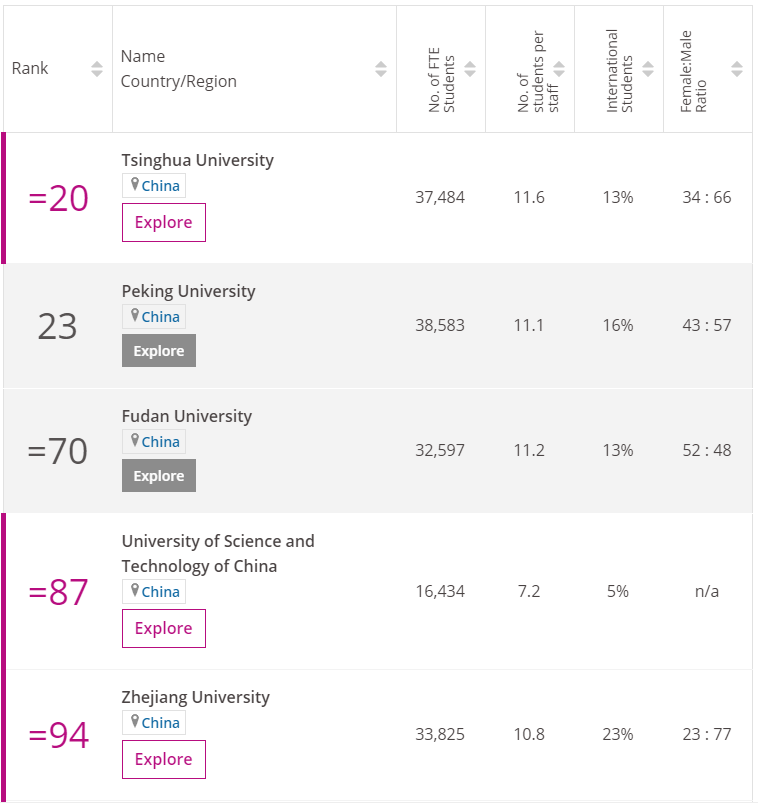Screen dimensions: 758x806
Task: Sort by Female:Male Ratio arrows
Action: coord(737,69)
